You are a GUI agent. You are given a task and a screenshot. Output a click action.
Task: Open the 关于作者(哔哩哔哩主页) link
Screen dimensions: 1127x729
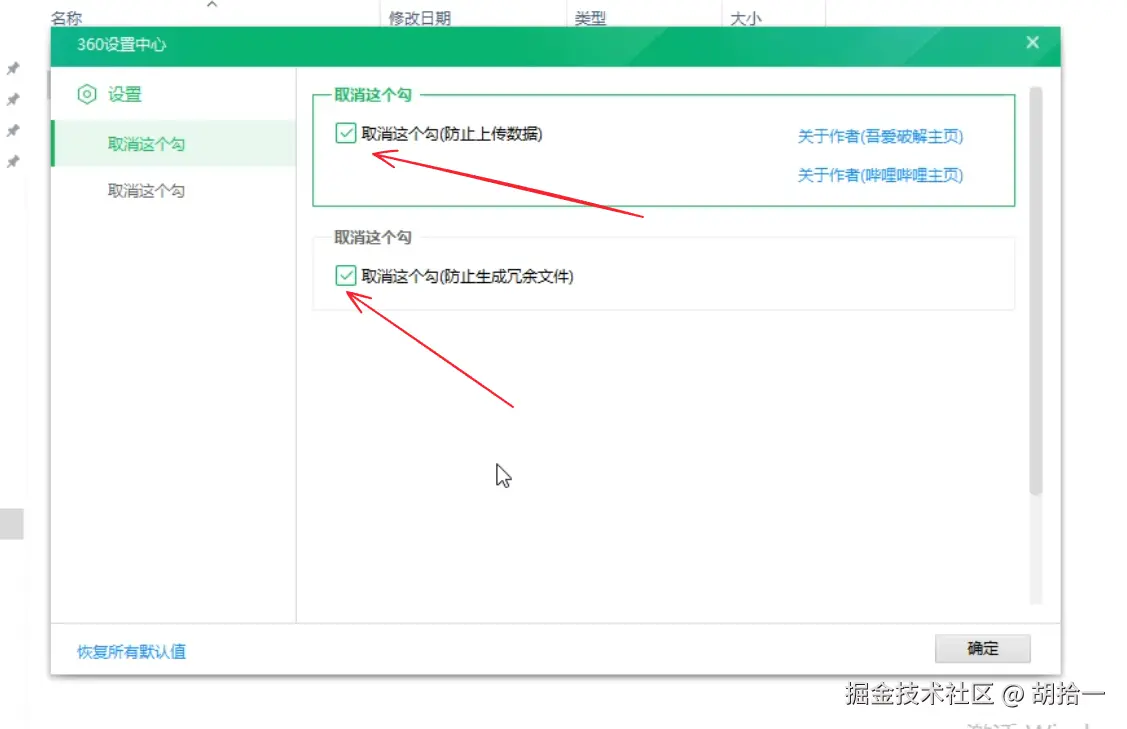pyautogui.click(x=880, y=175)
